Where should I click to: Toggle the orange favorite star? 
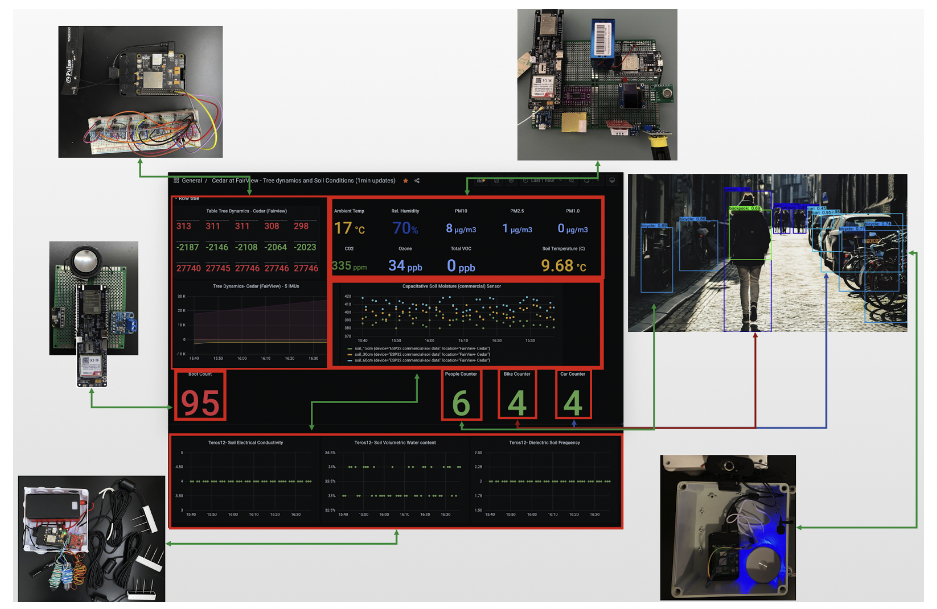[405, 180]
